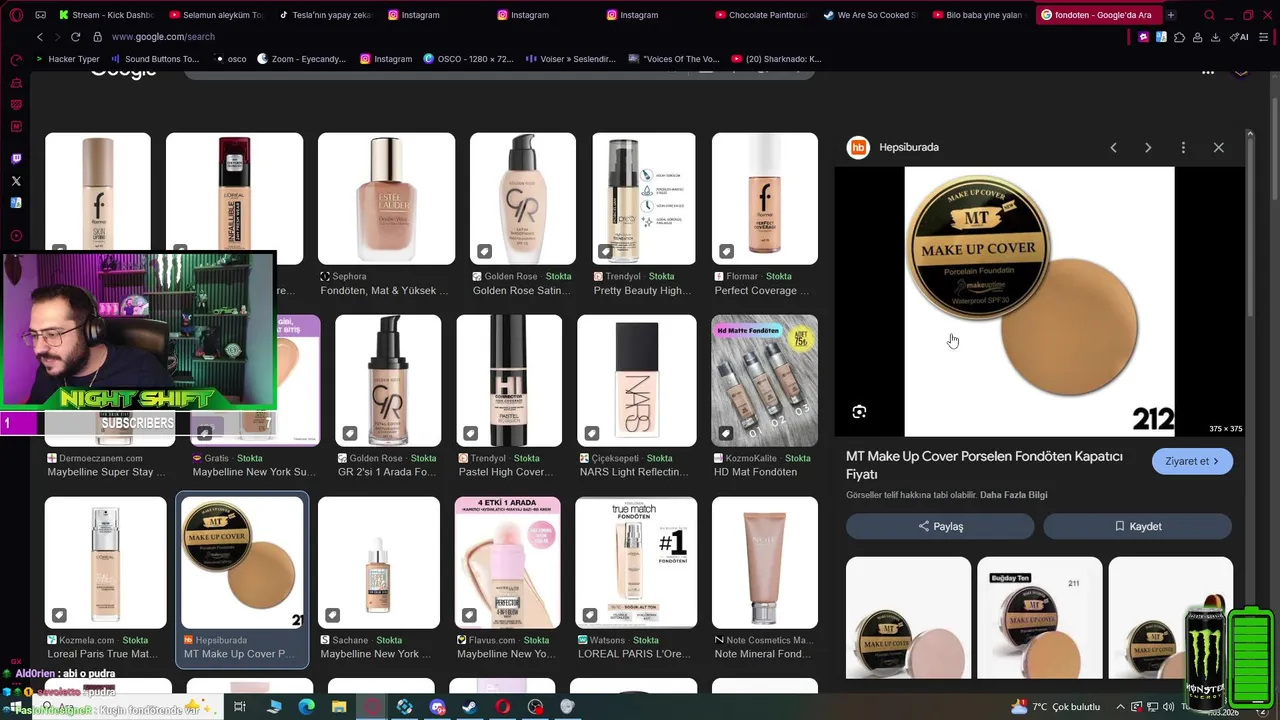Click the browser forward arrow
The width and height of the screenshot is (1280, 720).
tap(58, 37)
